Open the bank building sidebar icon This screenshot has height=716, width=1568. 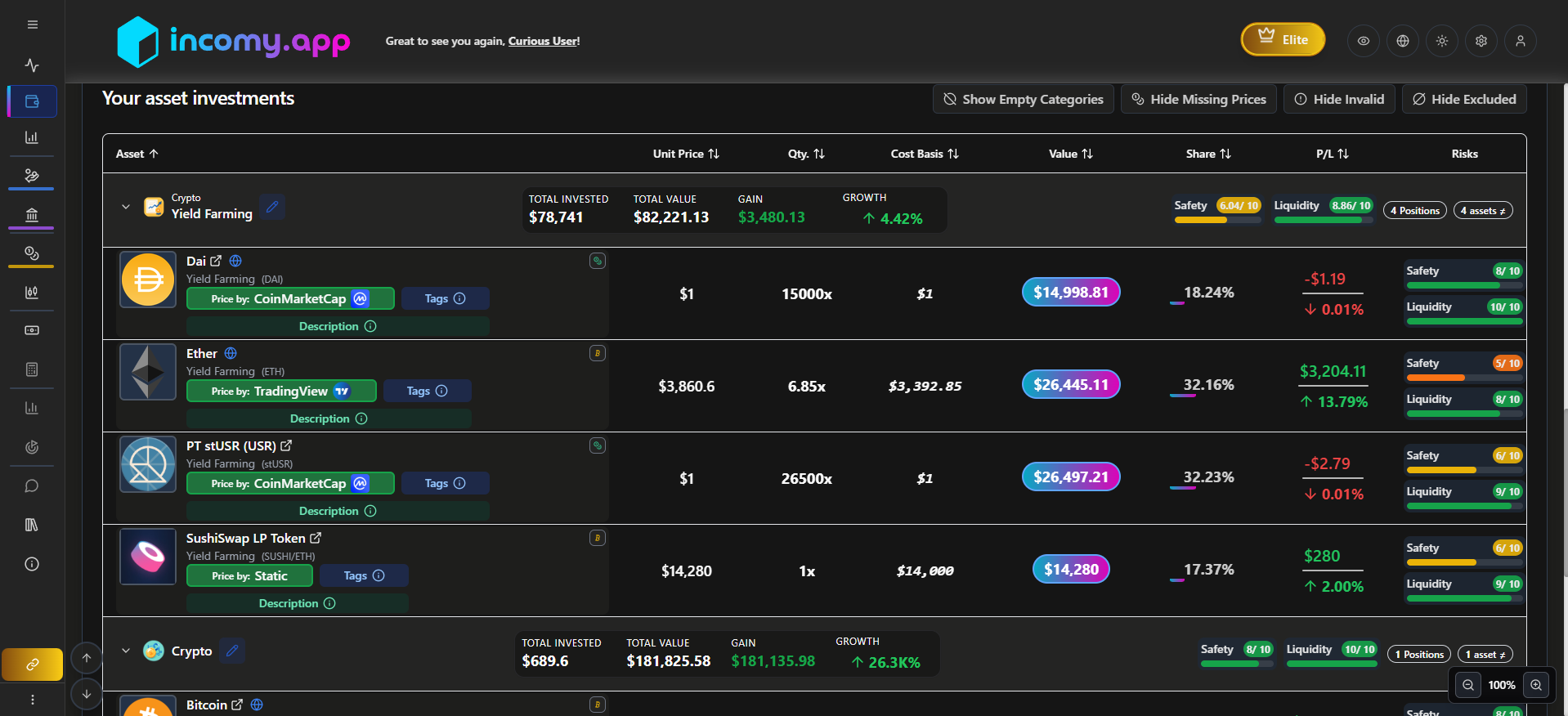click(32, 214)
